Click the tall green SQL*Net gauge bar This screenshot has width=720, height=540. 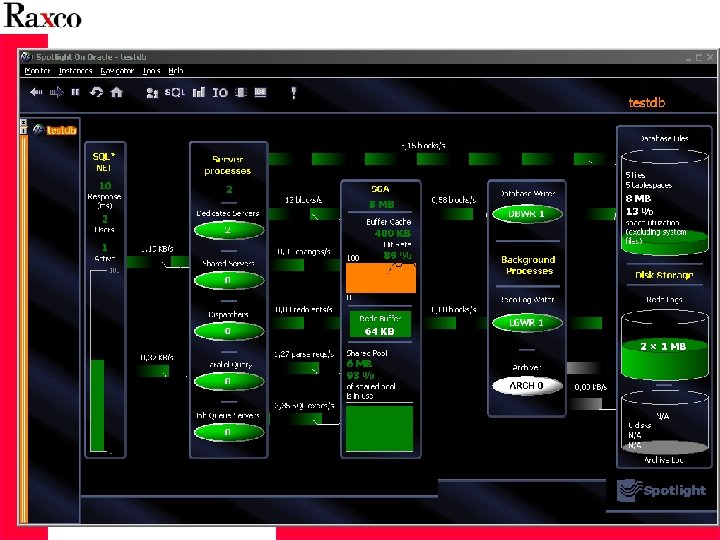point(97,406)
